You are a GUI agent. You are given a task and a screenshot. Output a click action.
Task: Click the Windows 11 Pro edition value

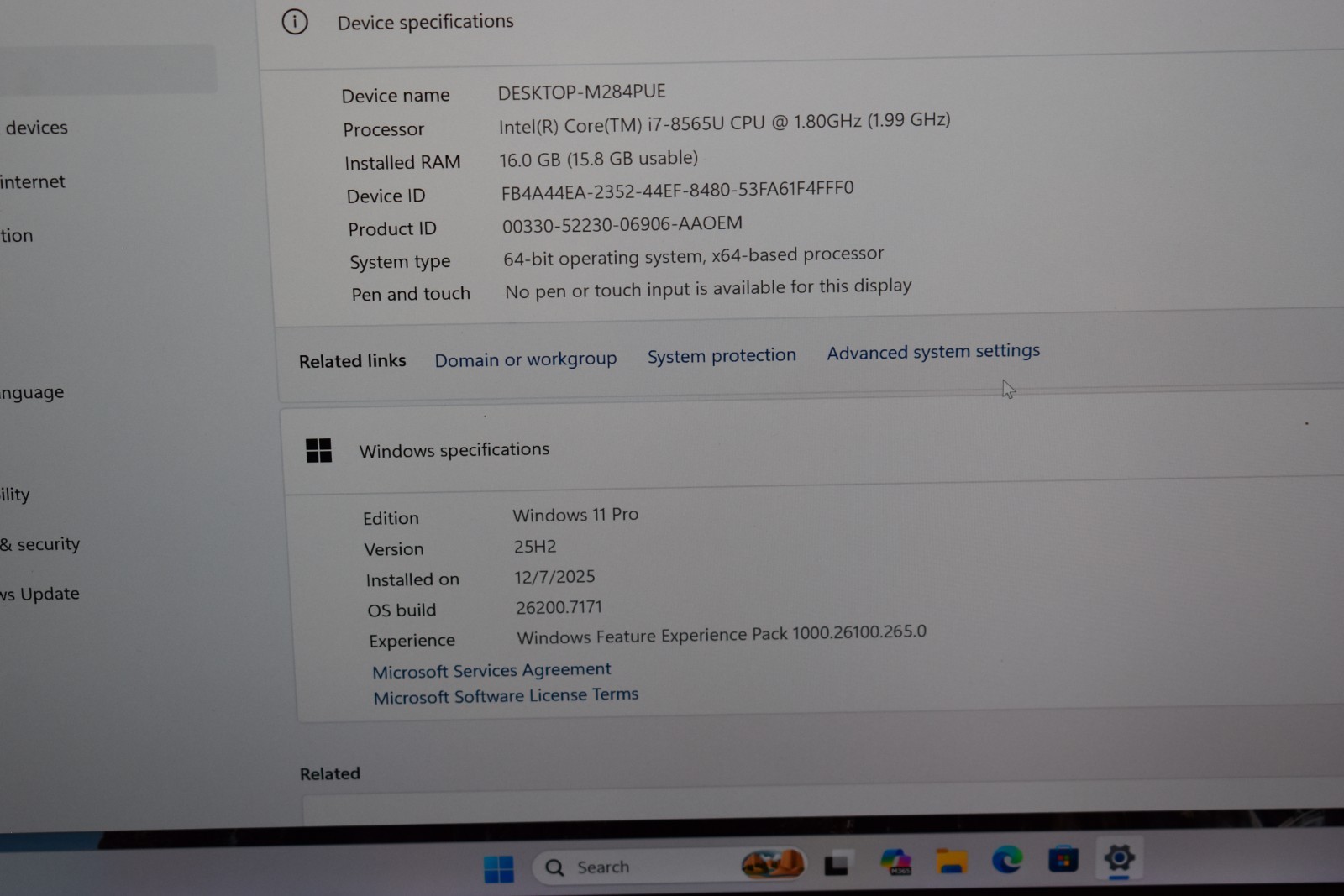click(575, 515)
